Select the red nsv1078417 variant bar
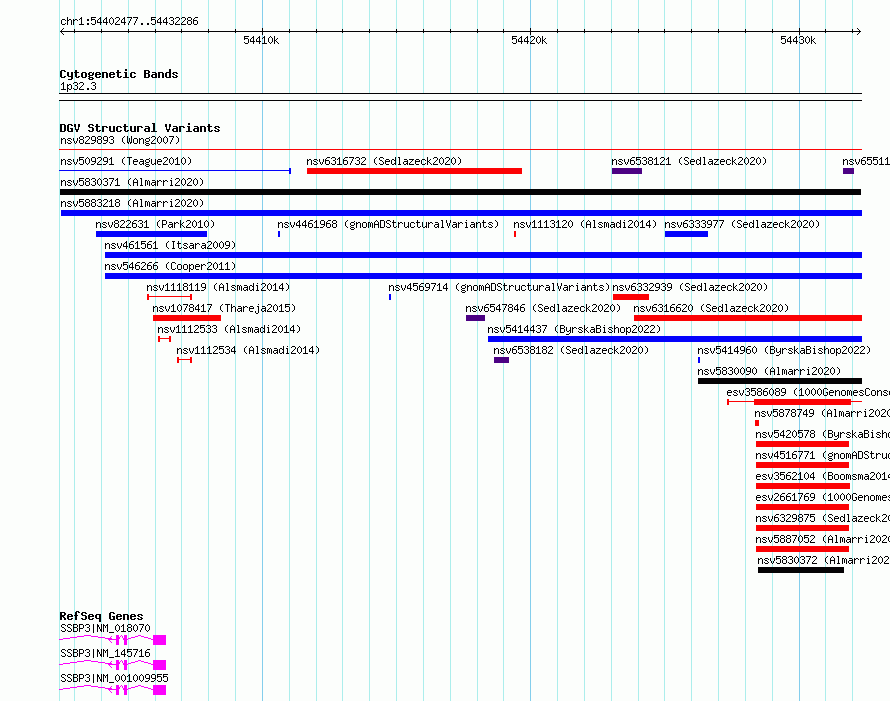The width and height of the screenshot is (890, 701). [187, 318]
